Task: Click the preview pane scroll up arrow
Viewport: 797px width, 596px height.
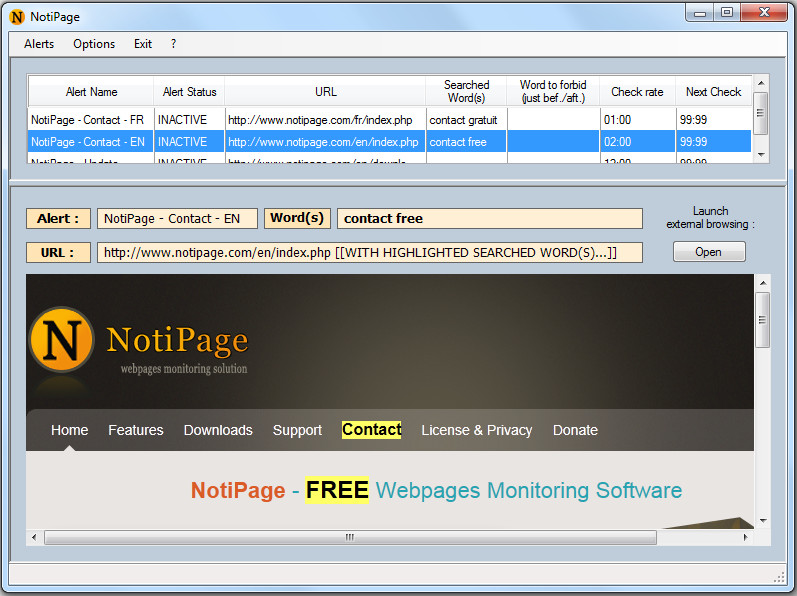Action: pos(762,283)
